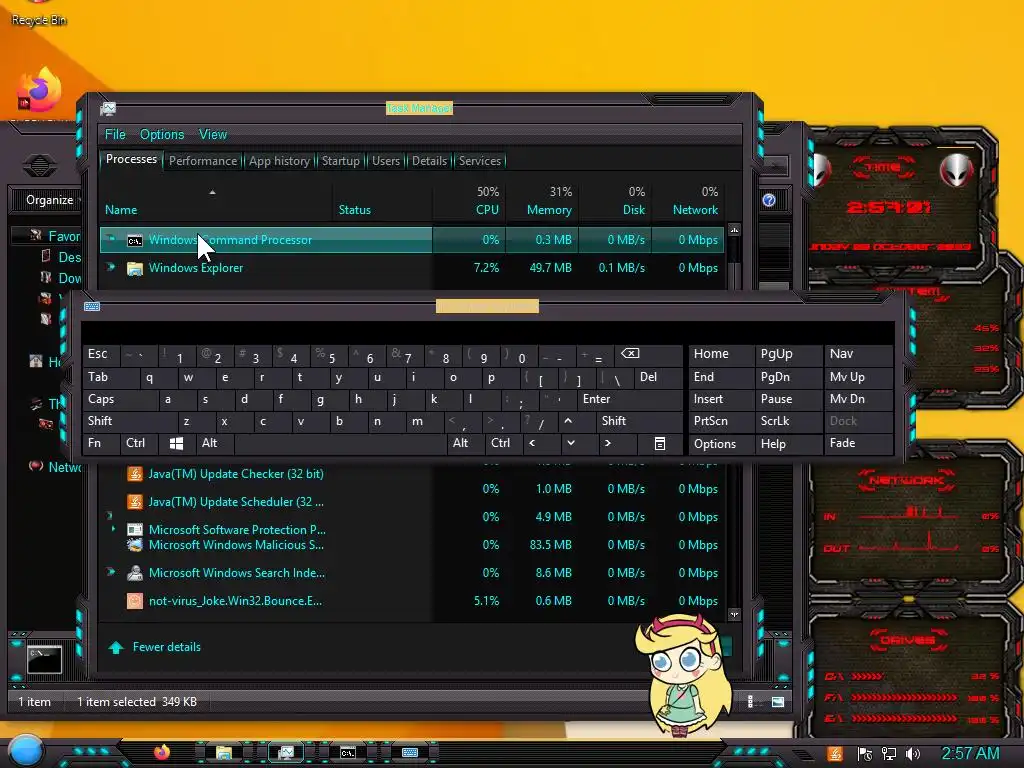Collapse details with the Fewer details arrow
Image resolution: width=1024 pixels, height=768 pixels.
click(x=116, y=647)
